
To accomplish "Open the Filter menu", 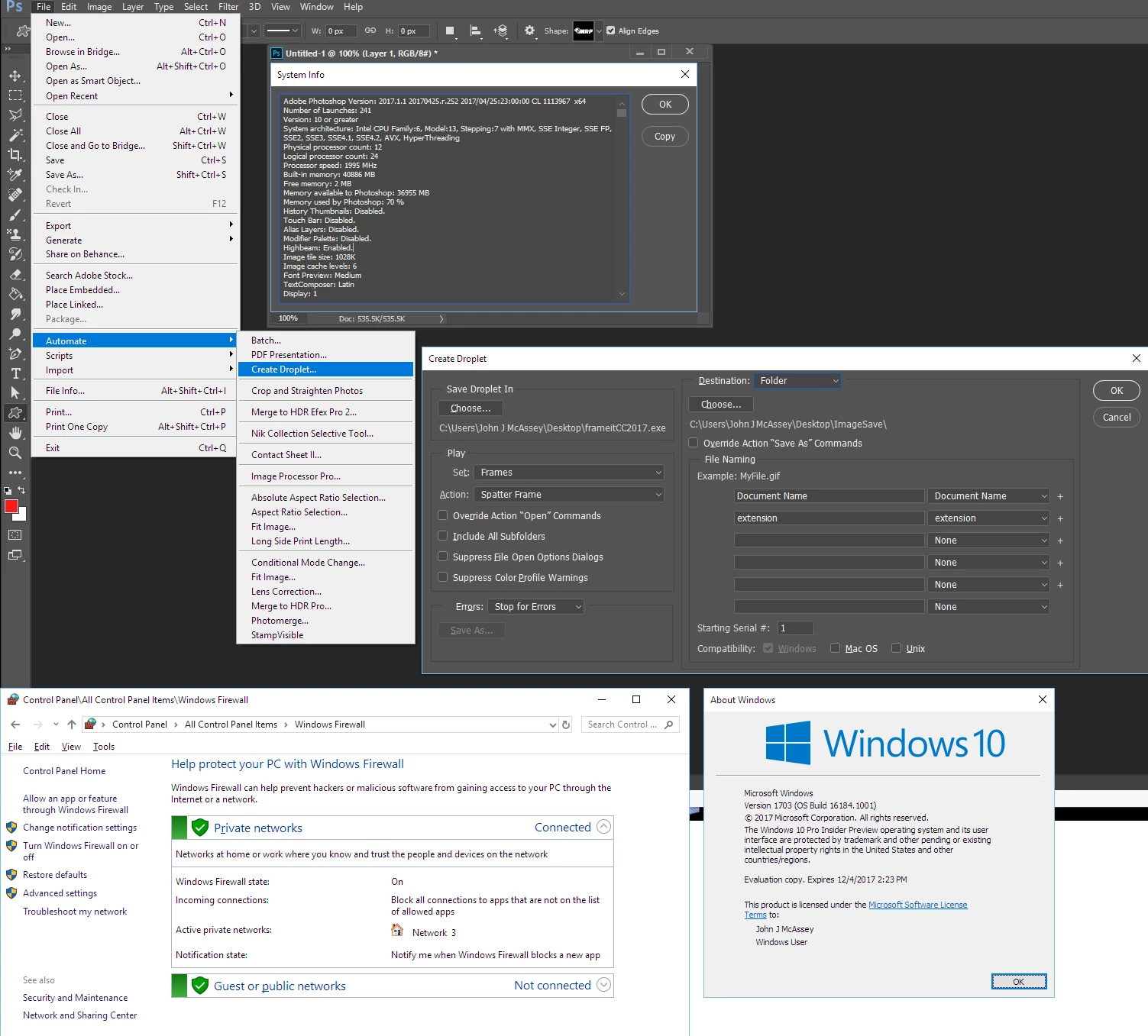I will (x=228, y=7).
